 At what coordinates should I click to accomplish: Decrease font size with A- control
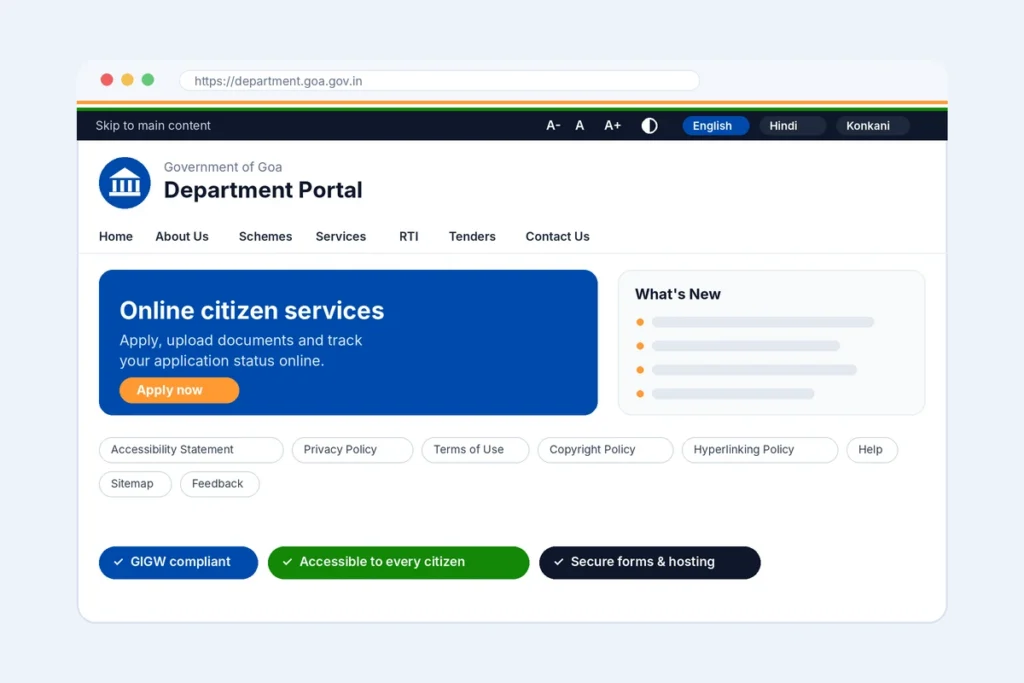coord(553,125)
